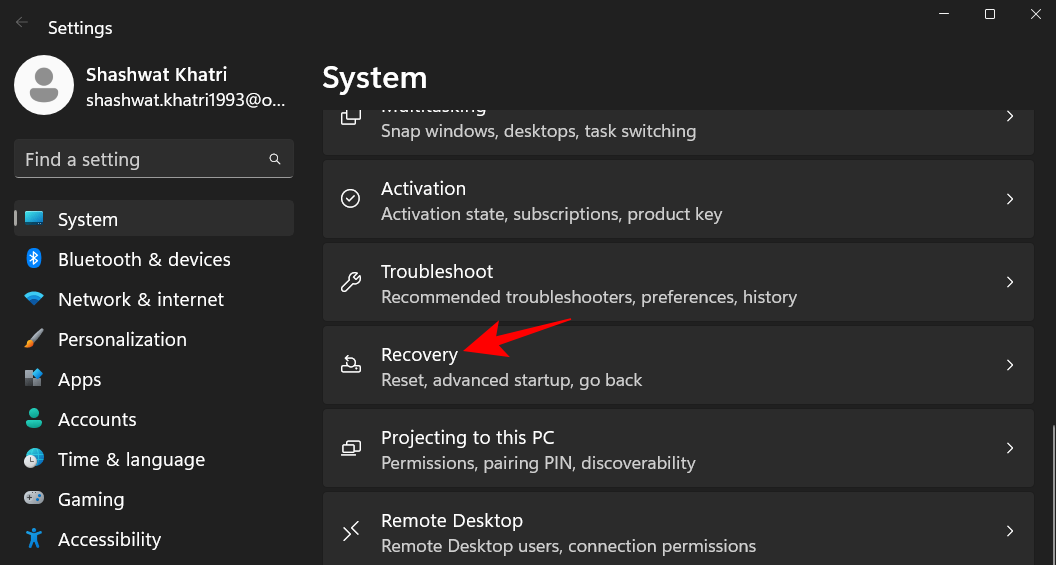Click 'Snap windows, desktops, task switching' text

click(x=538, y=131)
